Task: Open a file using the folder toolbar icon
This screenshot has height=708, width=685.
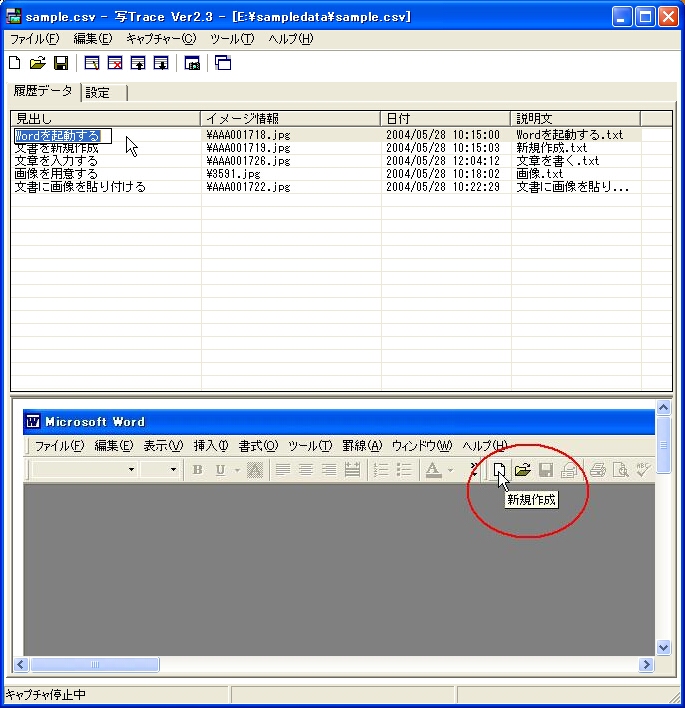Action: 38,63
